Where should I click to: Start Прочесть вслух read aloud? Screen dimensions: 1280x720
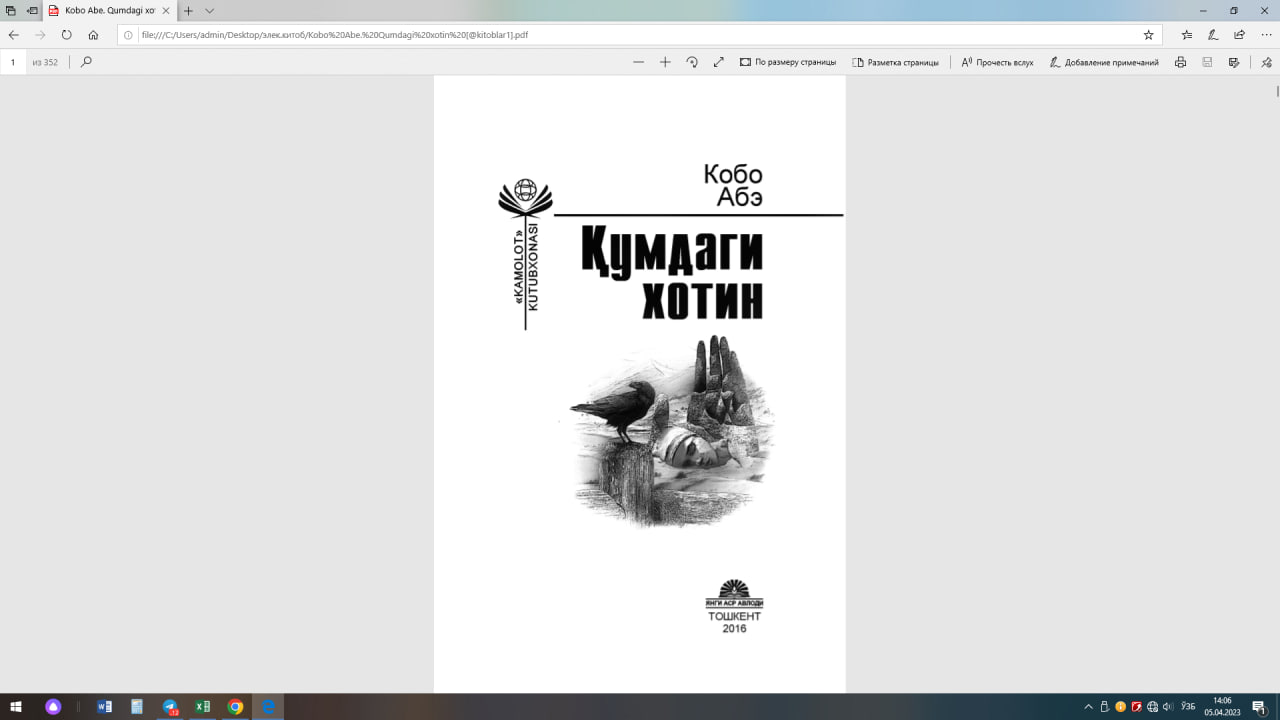997,62
